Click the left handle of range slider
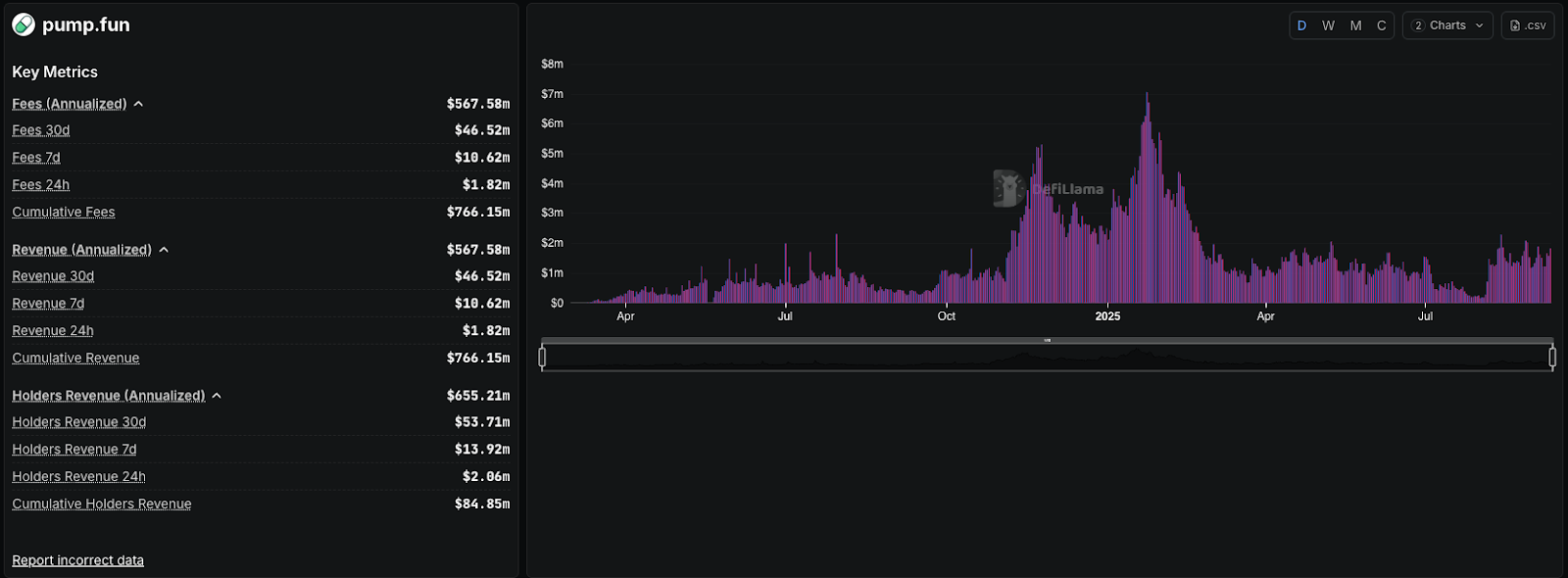This screenshot has width=1568, height=578. point(542,358)
